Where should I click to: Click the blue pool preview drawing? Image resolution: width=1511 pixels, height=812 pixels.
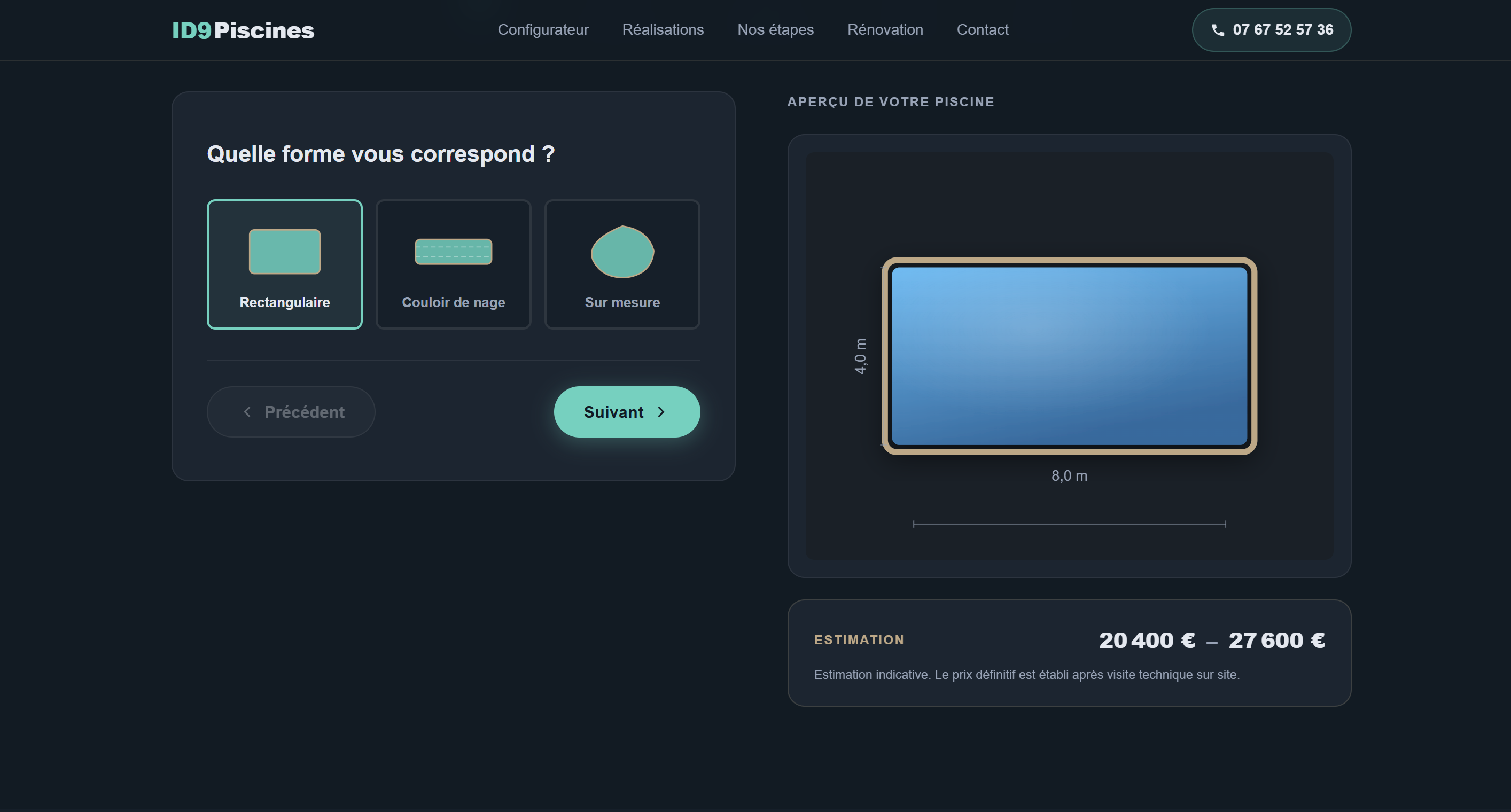[1069, 356]
